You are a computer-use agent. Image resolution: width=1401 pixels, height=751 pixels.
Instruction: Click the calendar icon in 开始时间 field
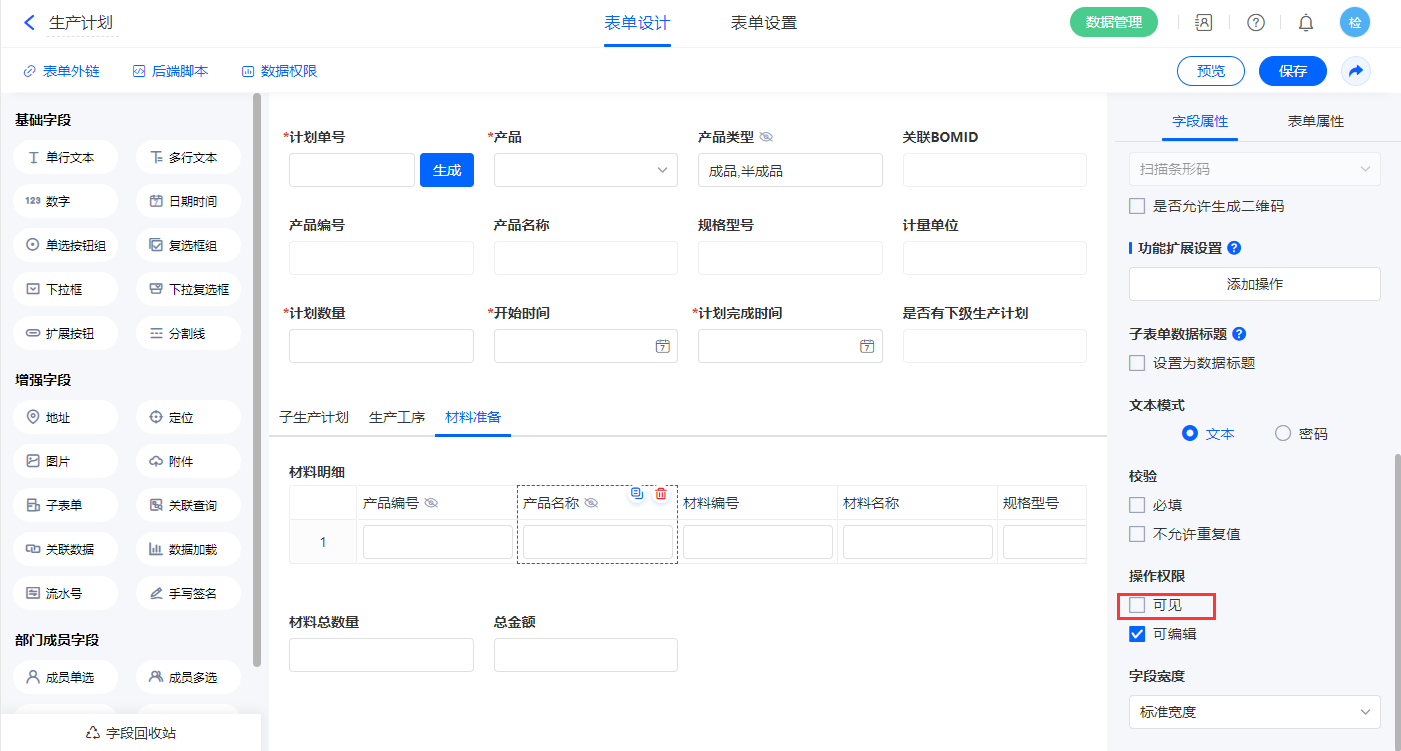(x=662, y=346)
